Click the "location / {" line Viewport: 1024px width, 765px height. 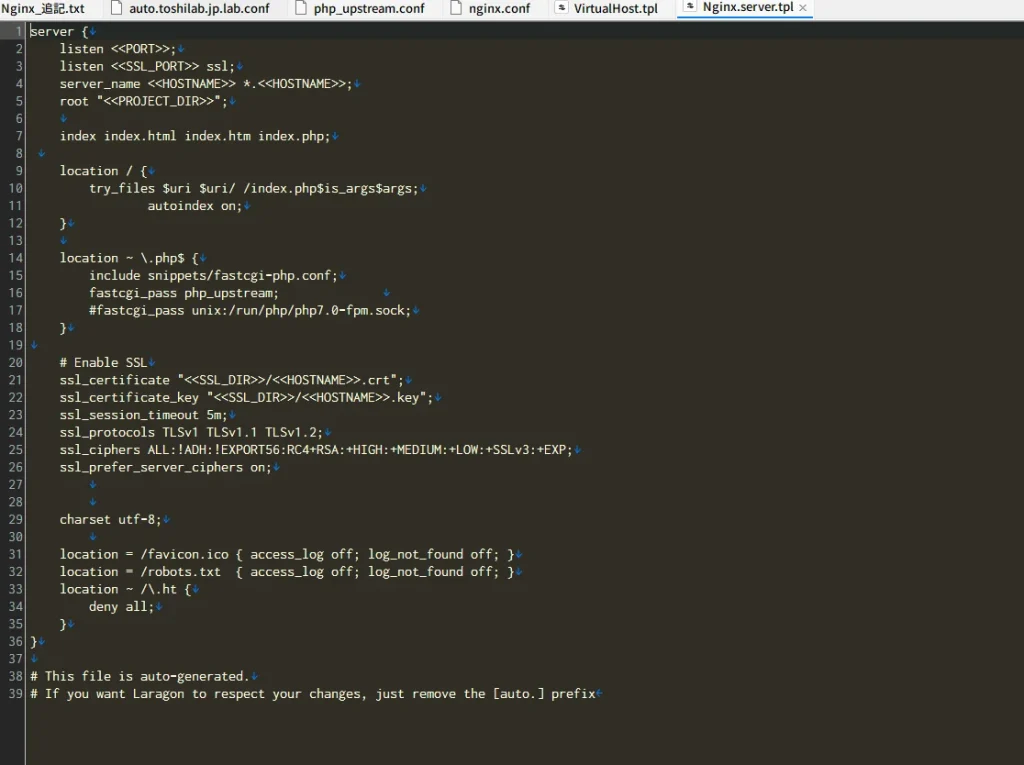(103, 171)
